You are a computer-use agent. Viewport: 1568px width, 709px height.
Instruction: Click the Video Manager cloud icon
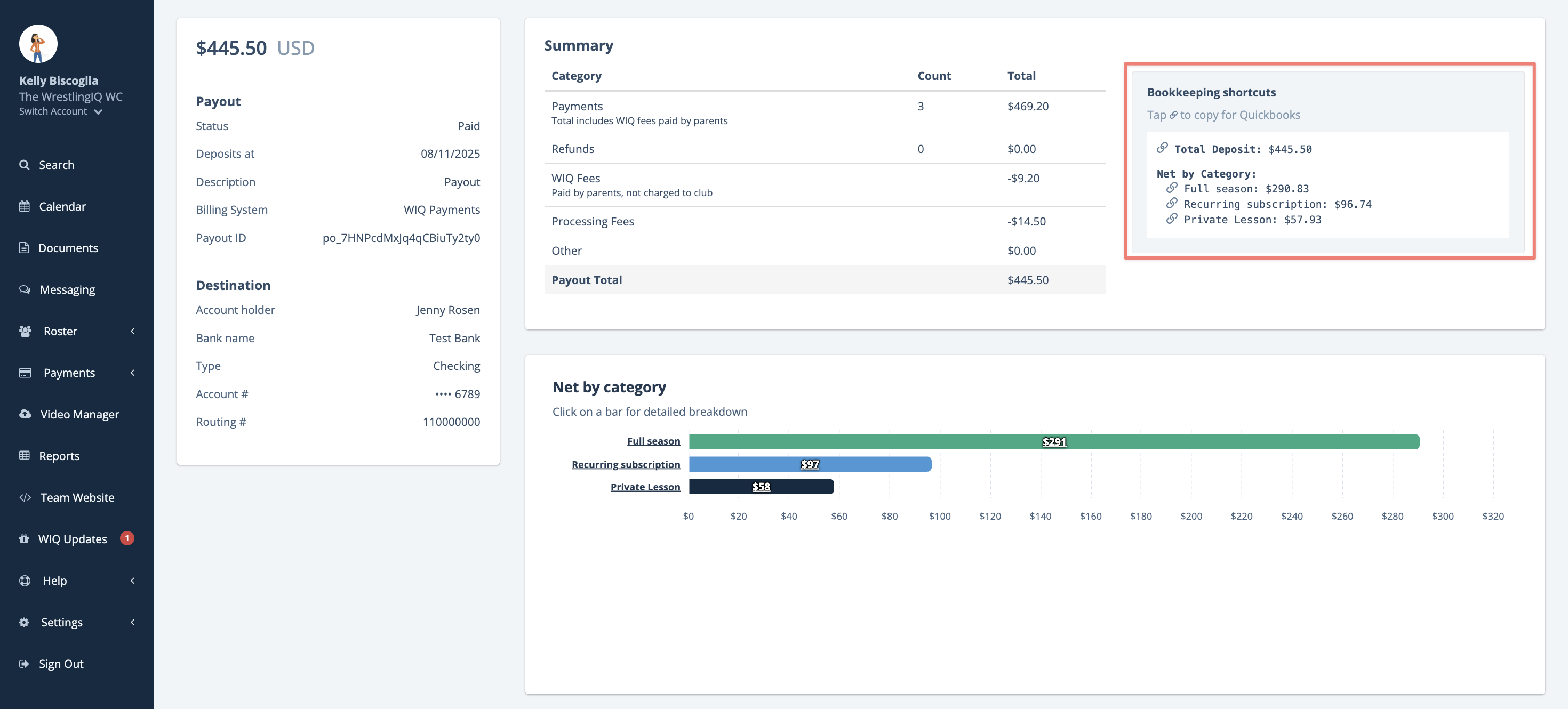(x=25, y=414)
